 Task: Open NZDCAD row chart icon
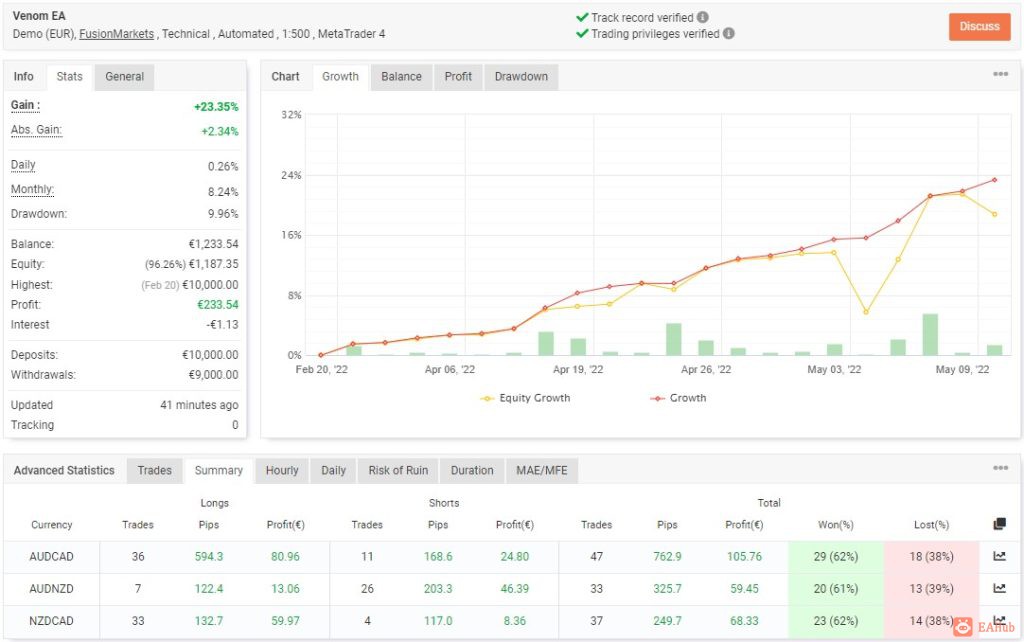pos(999,620)
